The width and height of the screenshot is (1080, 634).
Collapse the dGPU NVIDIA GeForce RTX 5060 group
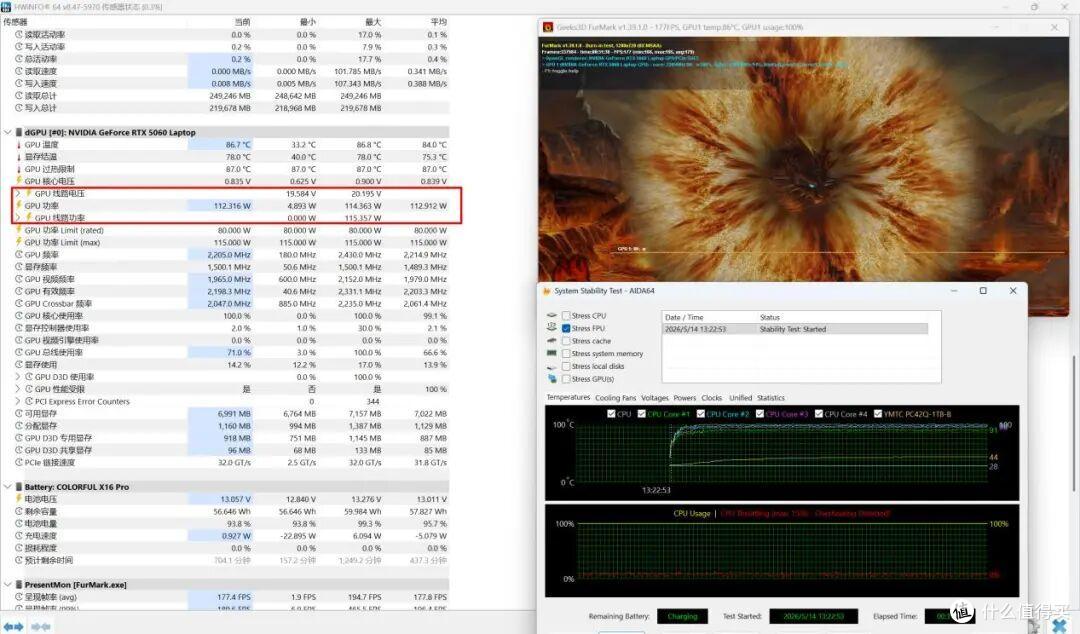(8, 132)
